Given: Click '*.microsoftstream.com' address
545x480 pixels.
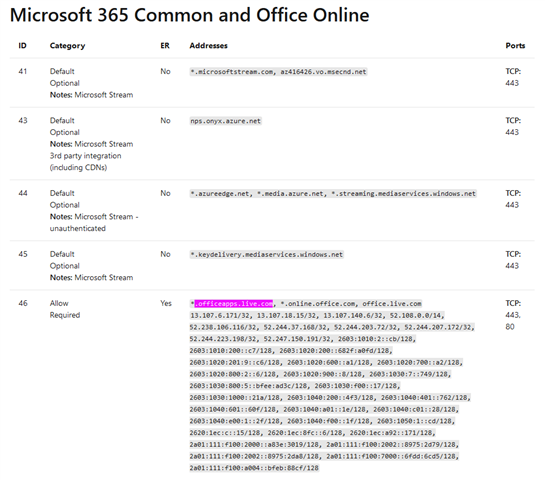Looking at the screenshot, I should 231,72.
